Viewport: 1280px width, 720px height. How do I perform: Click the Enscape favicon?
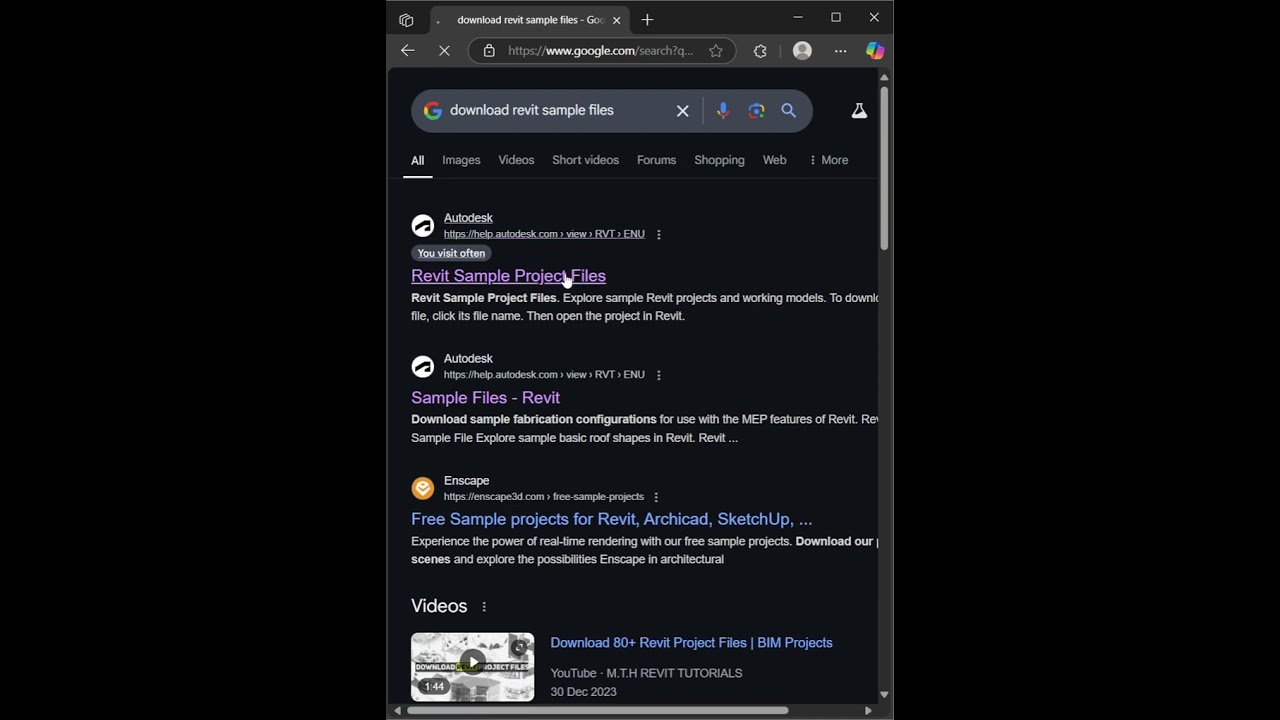423,488
